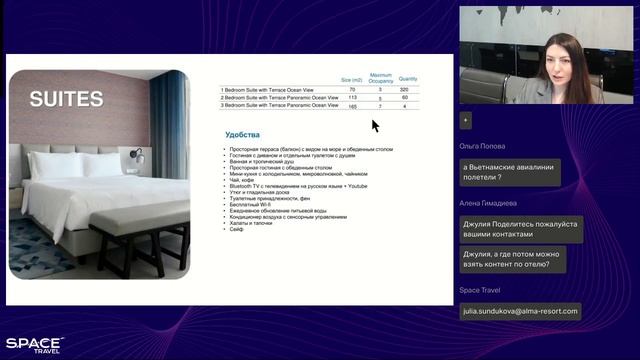Click bullet 'Чай, кофе'
Viewport: 640px width, 360px height.
(x=242, y=180)
